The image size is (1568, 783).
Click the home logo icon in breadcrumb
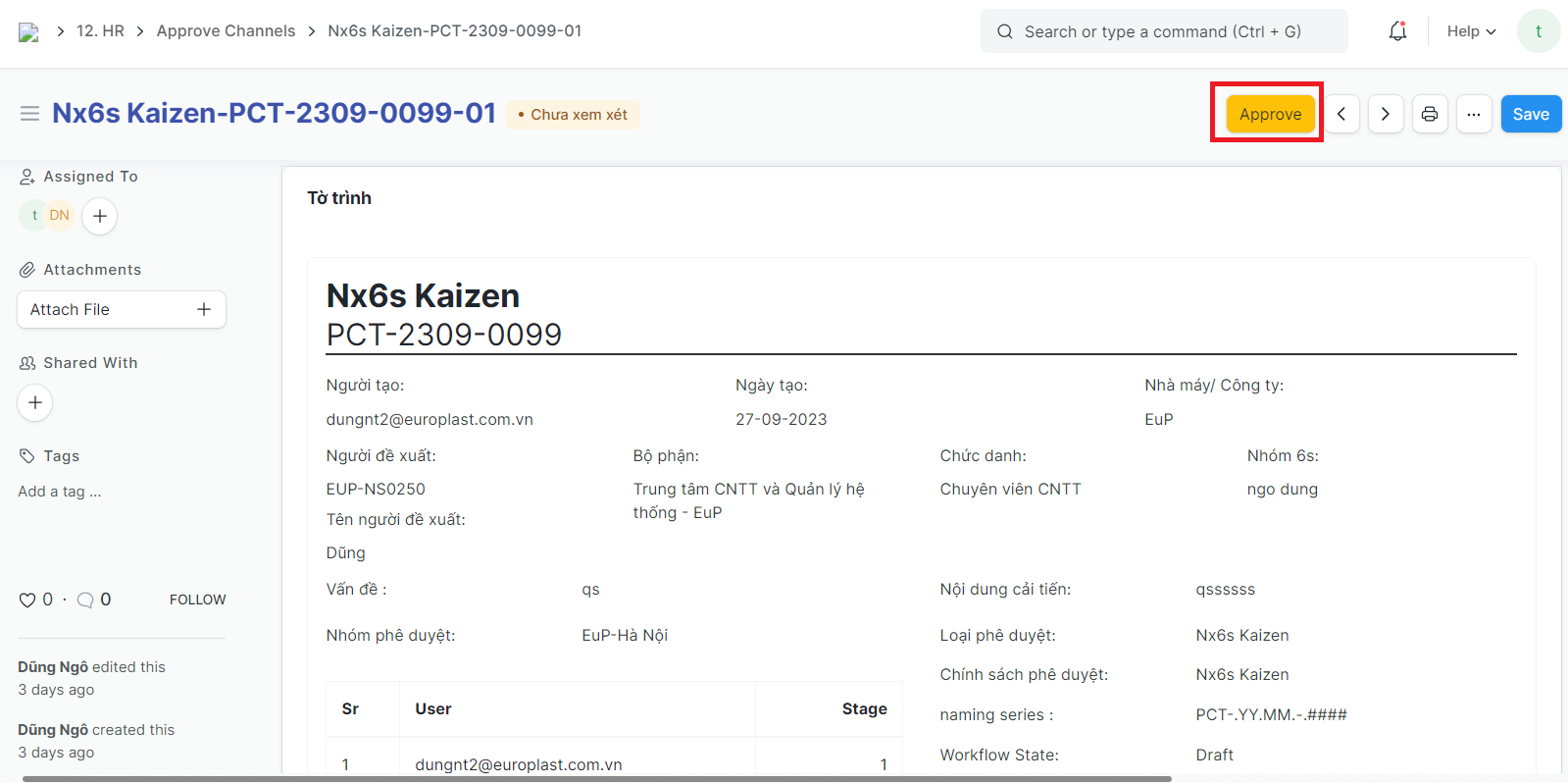coord(28,31)
